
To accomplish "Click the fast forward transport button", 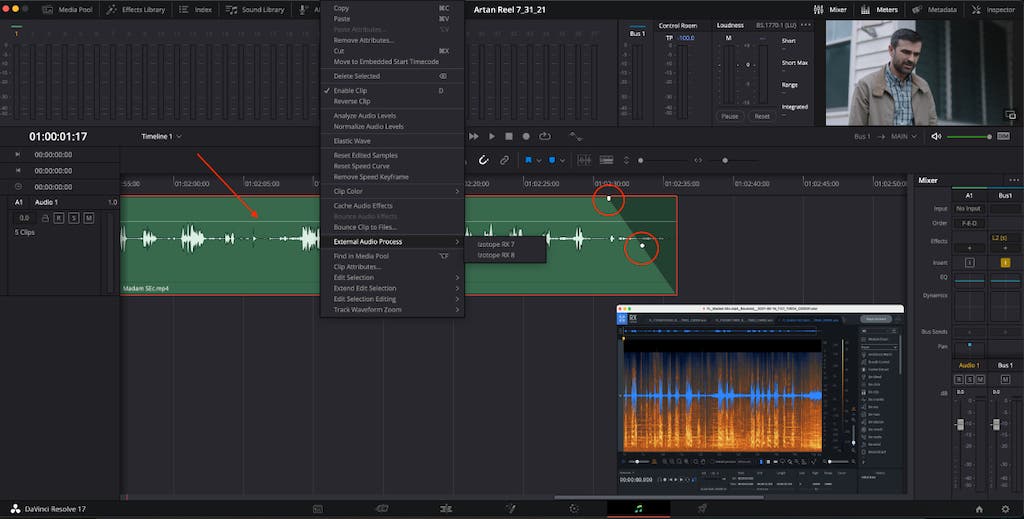I will (474, 136).
